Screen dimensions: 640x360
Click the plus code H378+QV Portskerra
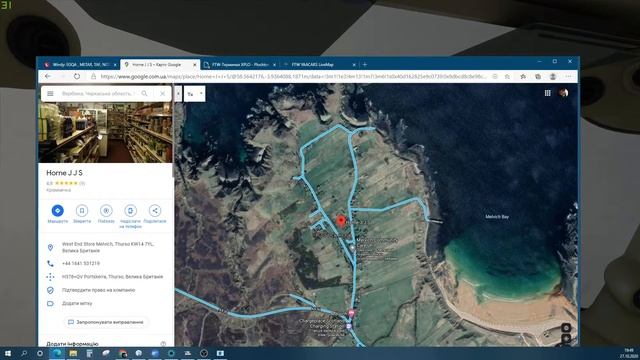pos(112,277)
